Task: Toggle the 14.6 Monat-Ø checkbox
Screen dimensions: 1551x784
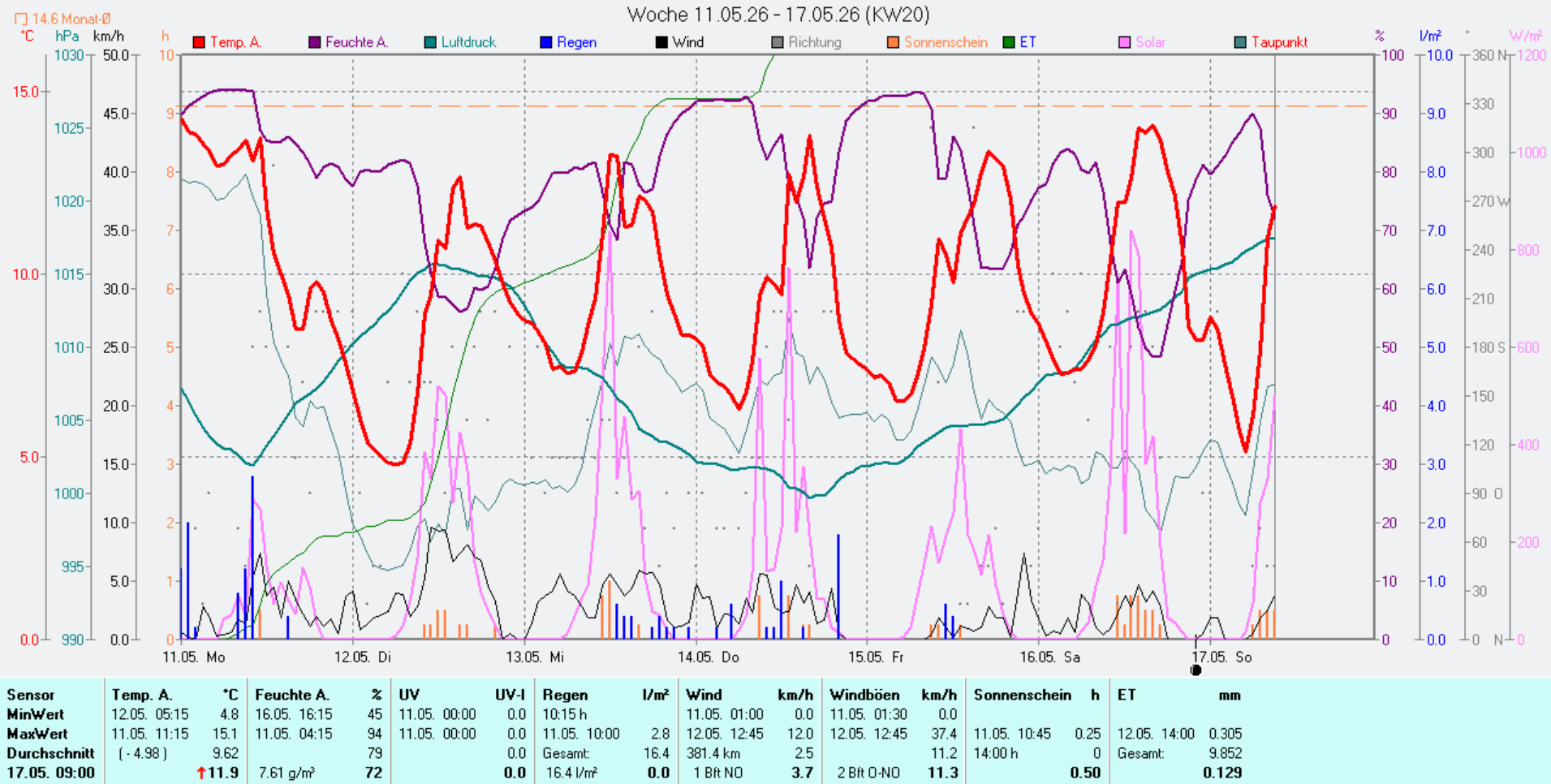Action: 21,19
